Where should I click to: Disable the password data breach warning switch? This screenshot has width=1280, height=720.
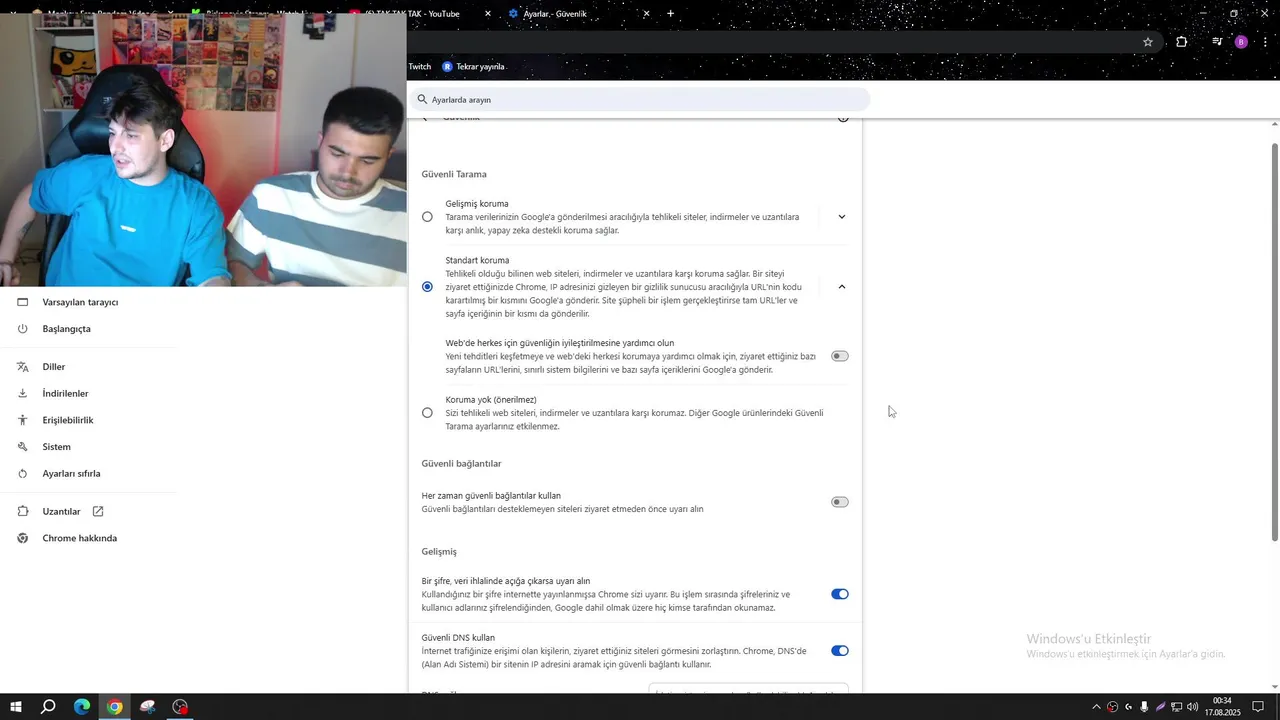tap(840, 594)
